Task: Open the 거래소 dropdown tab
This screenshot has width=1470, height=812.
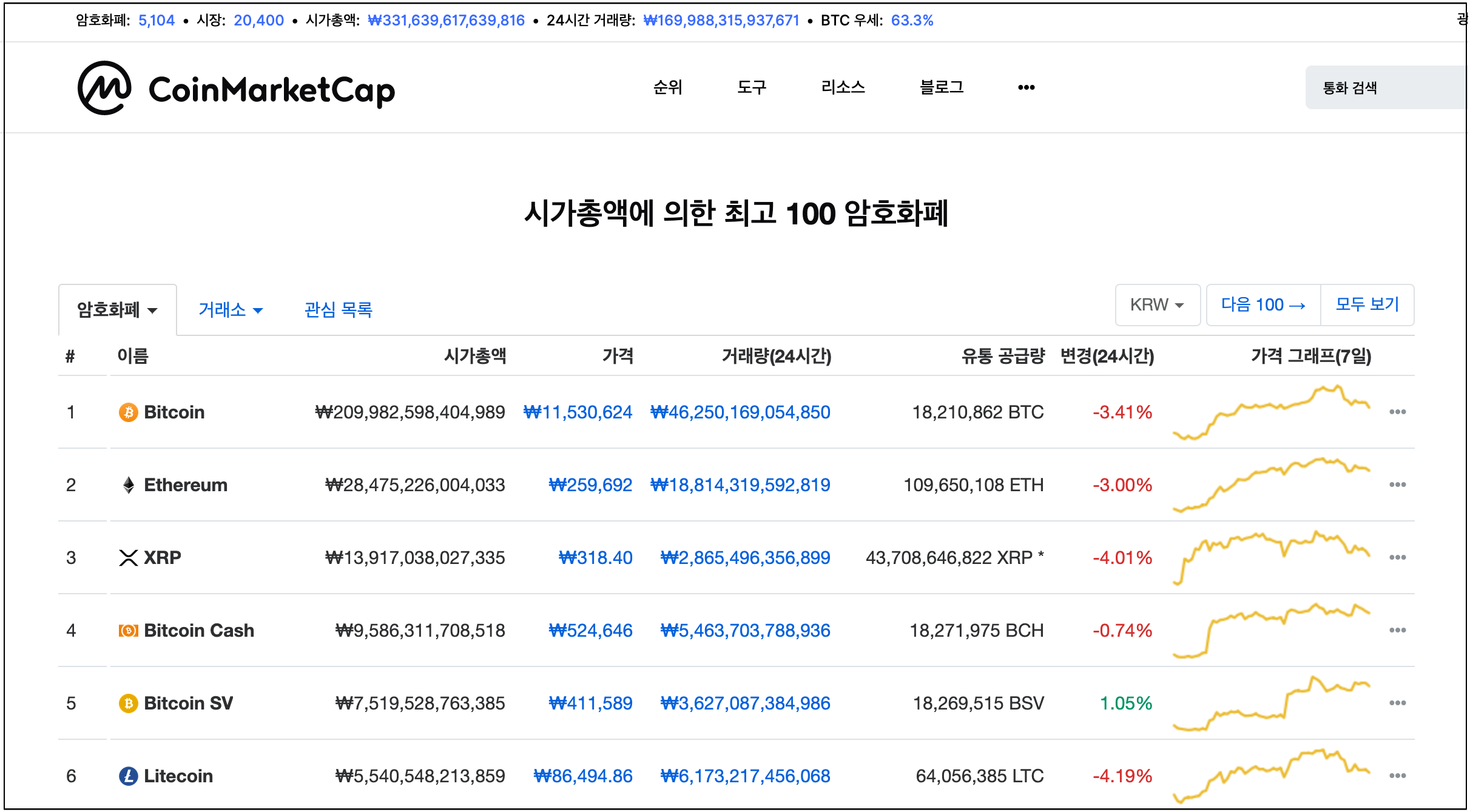Action: pyautogui.click(x=231, y=310)
